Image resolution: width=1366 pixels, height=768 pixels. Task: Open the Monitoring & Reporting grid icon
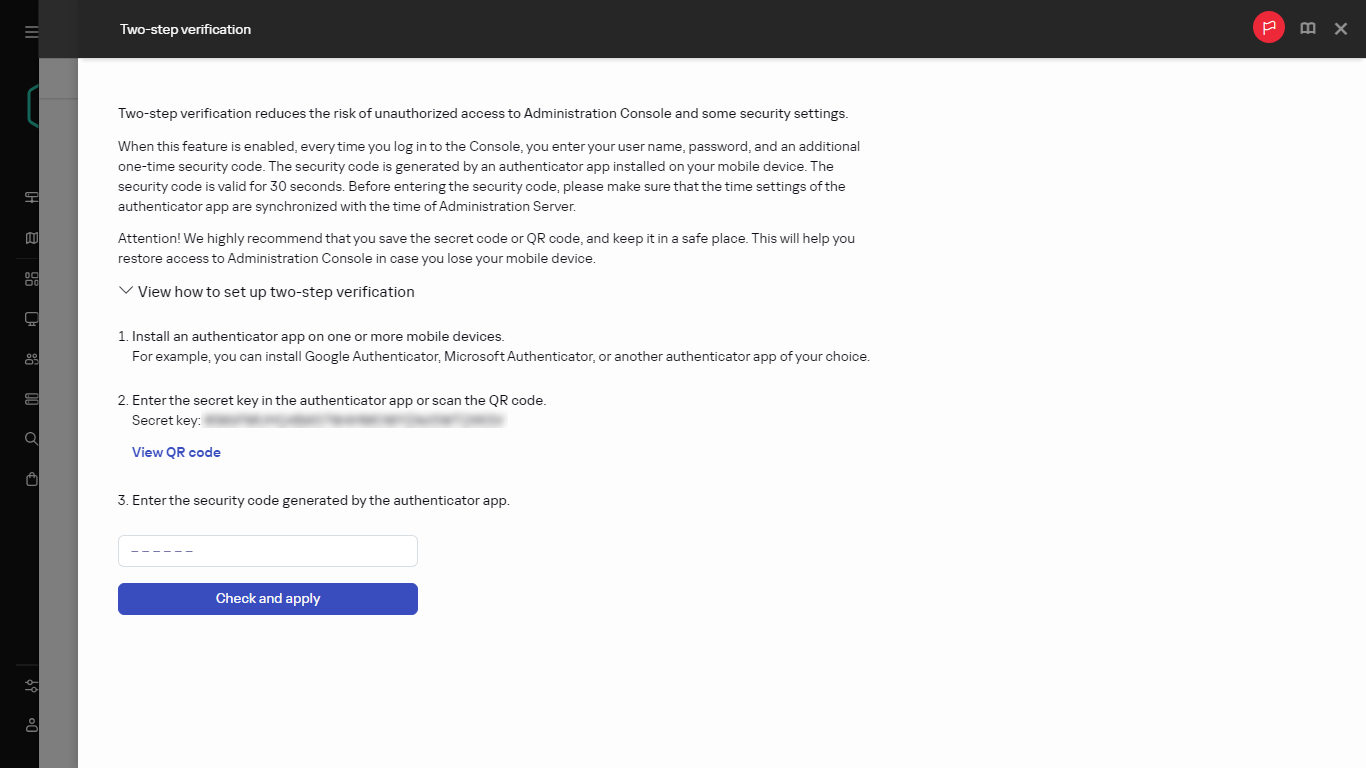31,278
